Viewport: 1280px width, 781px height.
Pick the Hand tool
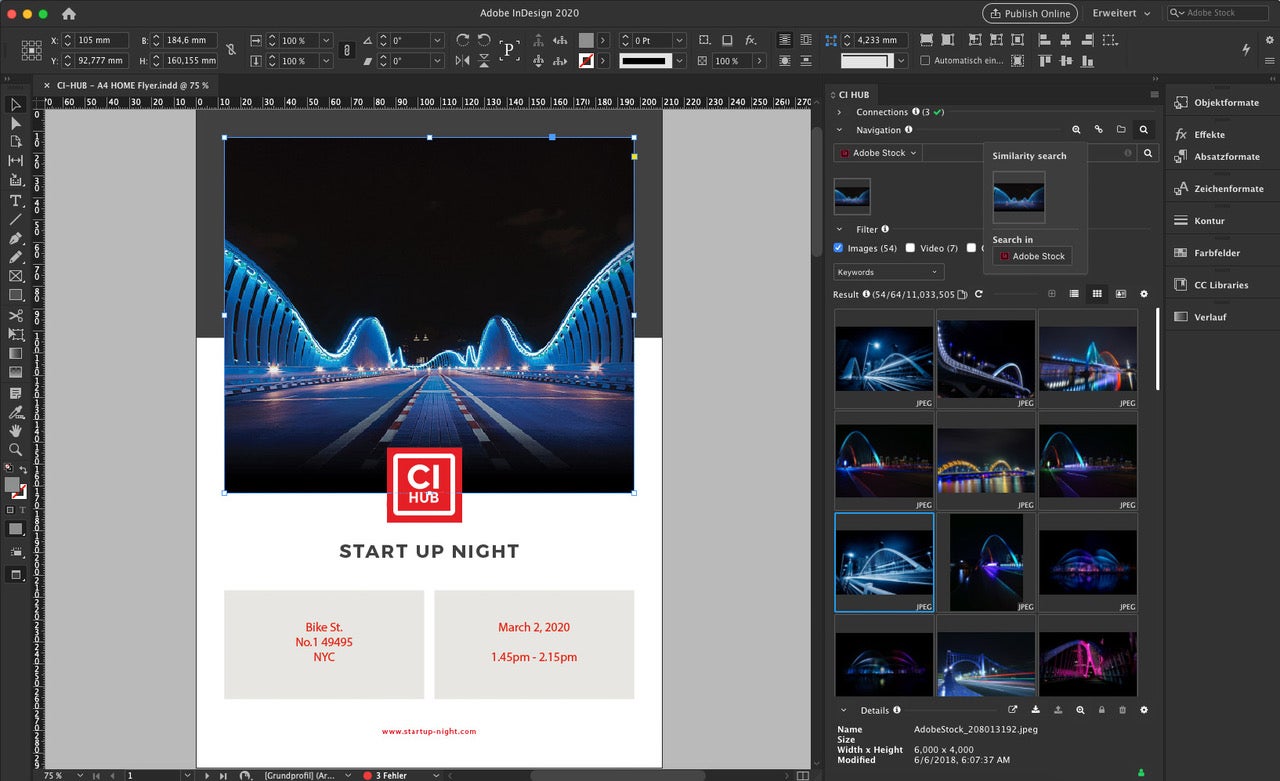pos(15,430)
